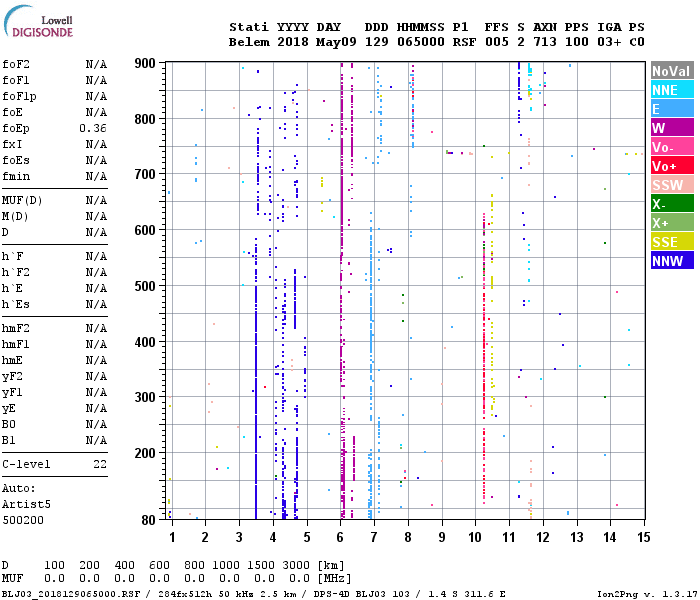Select the NoVal legend swatch

(x=672, y=71)
